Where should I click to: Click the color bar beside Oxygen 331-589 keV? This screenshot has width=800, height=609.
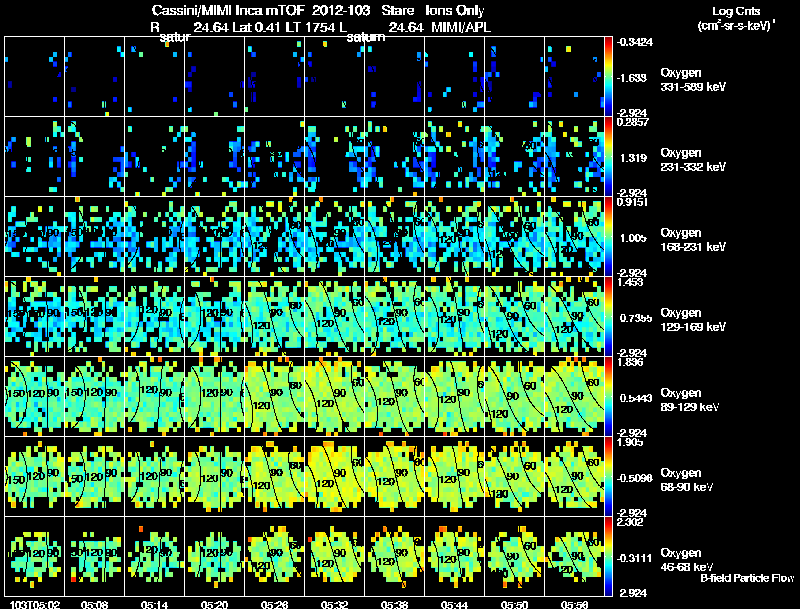pyautogui.click(x=608, y=77)
